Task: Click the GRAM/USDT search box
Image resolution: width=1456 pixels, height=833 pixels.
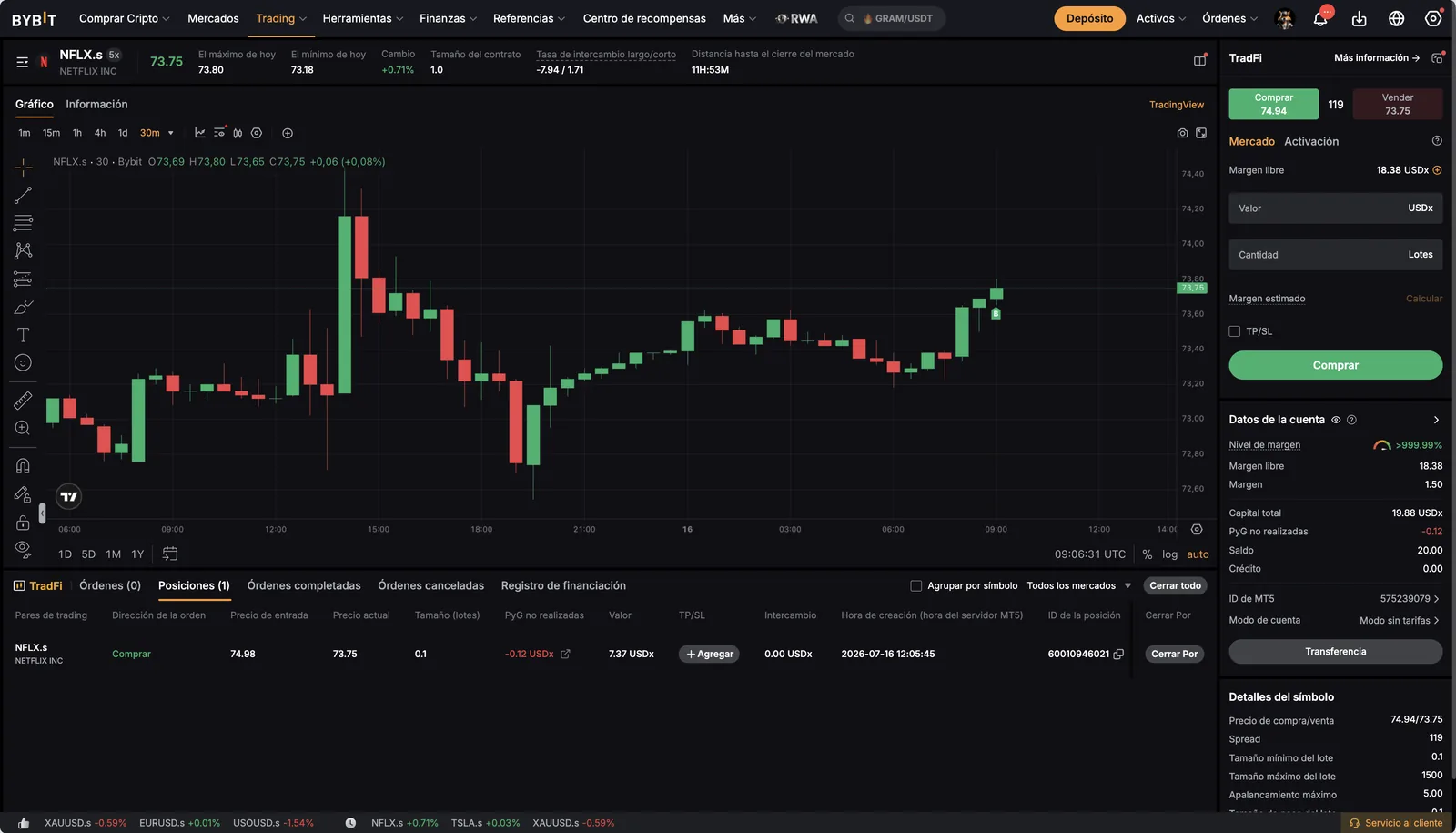Action: click(x=891, y=18)
